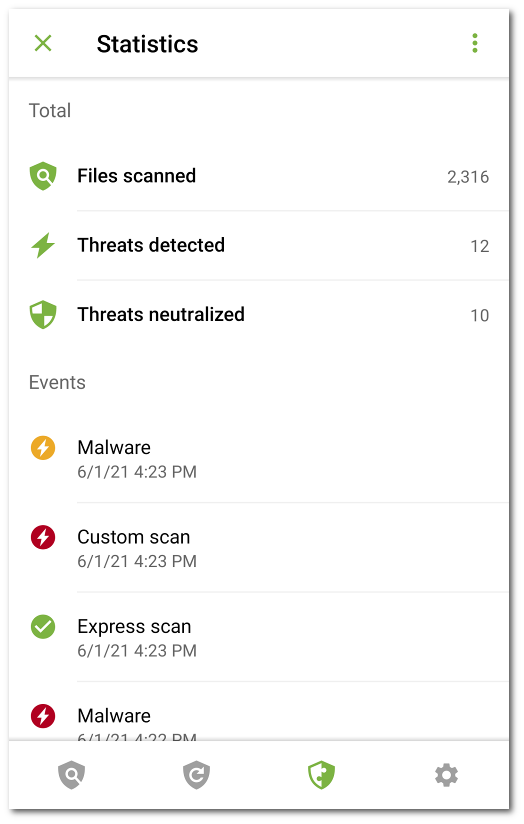
Task: Click the red Custom scan event icon
Action: 43,537
